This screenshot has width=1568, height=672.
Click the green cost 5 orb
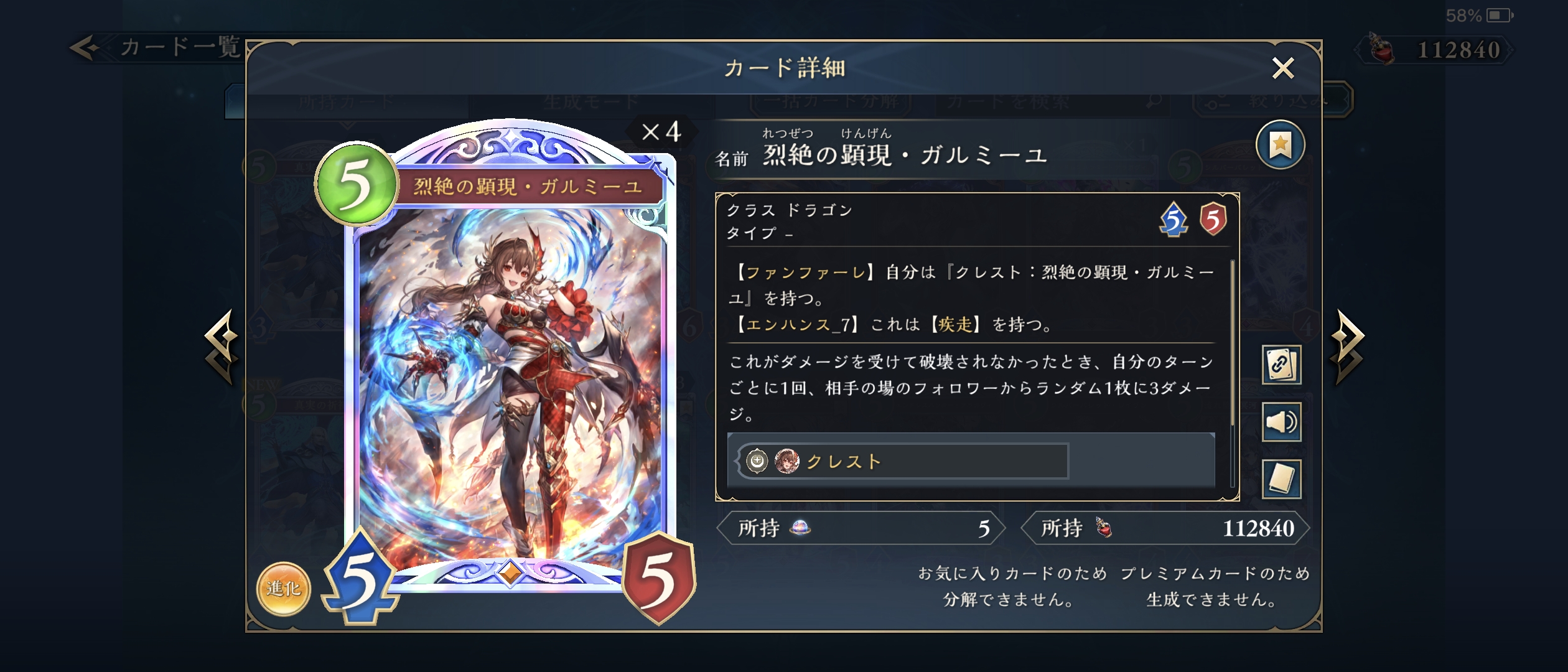[x=356, y=184]
